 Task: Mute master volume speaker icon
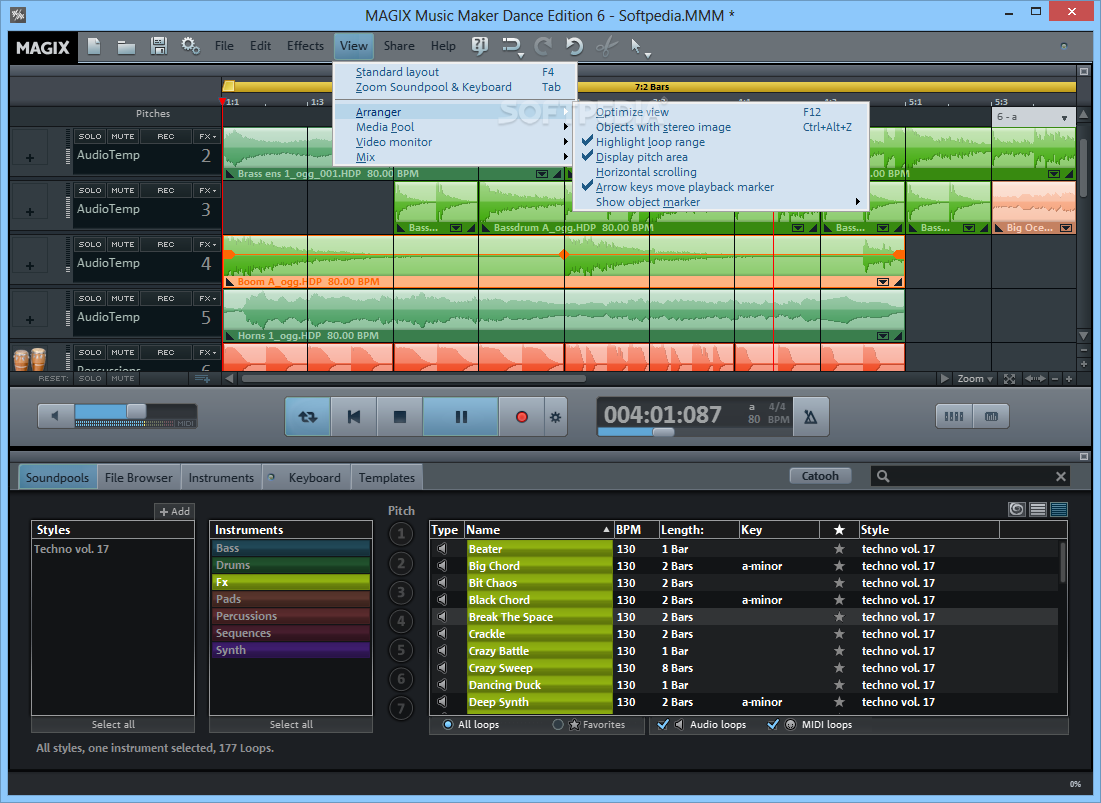(55, 416)
